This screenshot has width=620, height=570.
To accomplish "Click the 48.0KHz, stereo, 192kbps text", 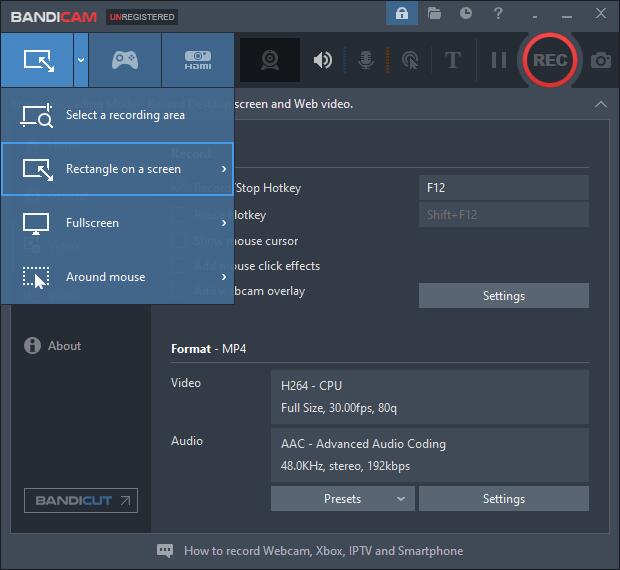I will pyautogui.click(x=345, y=466).
